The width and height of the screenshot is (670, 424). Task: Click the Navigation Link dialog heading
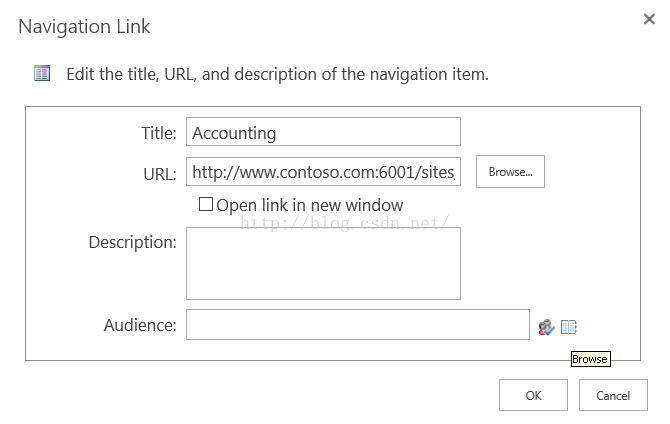point(84,26)
